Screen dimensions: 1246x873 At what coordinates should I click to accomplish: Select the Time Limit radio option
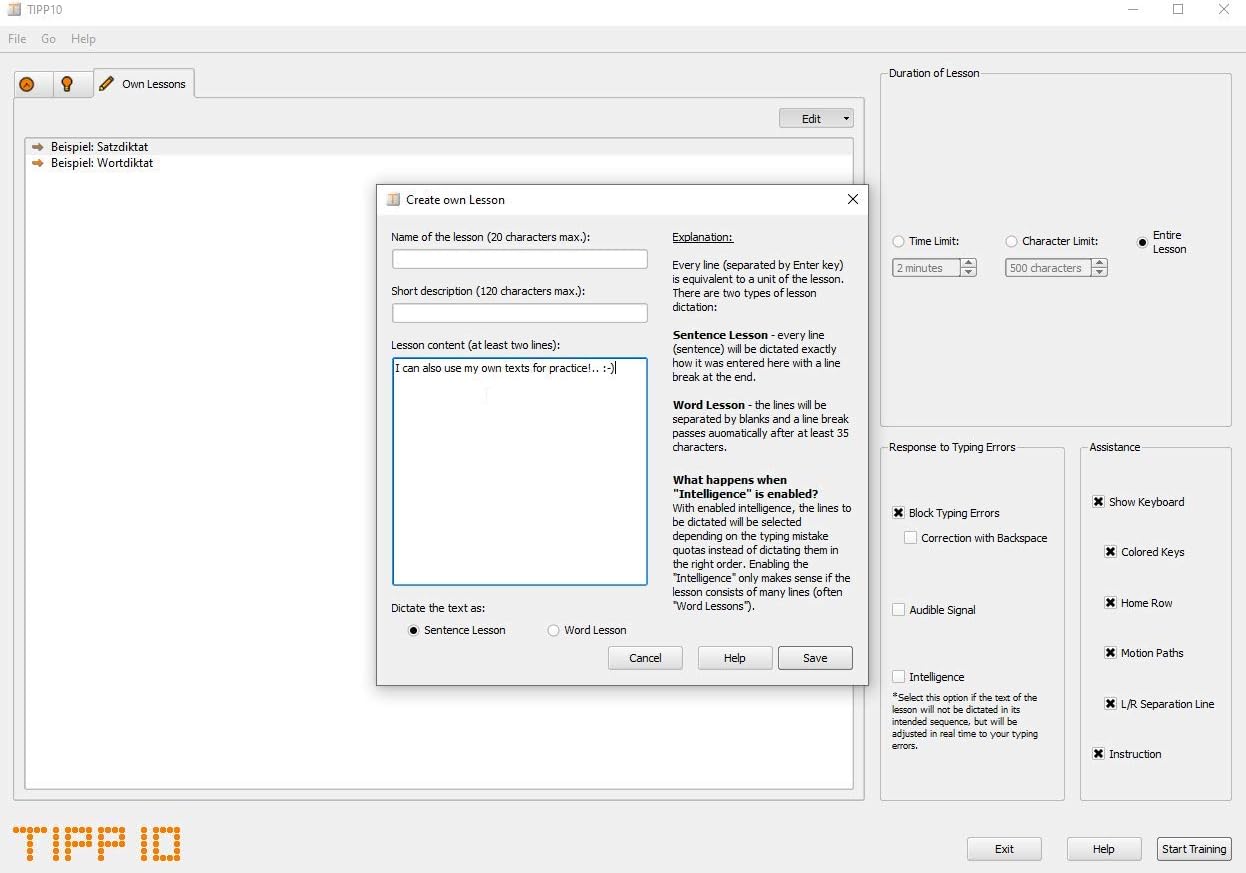click(898, 241)
